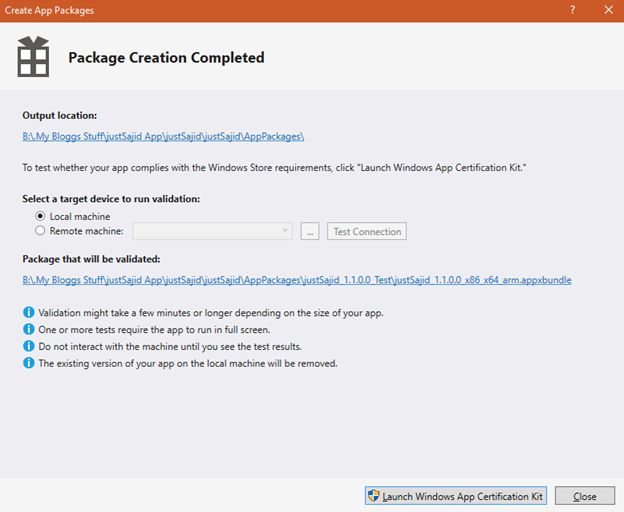Click info icon beside existing version note
The image size is (624, 512).
(x=29, y=363)
